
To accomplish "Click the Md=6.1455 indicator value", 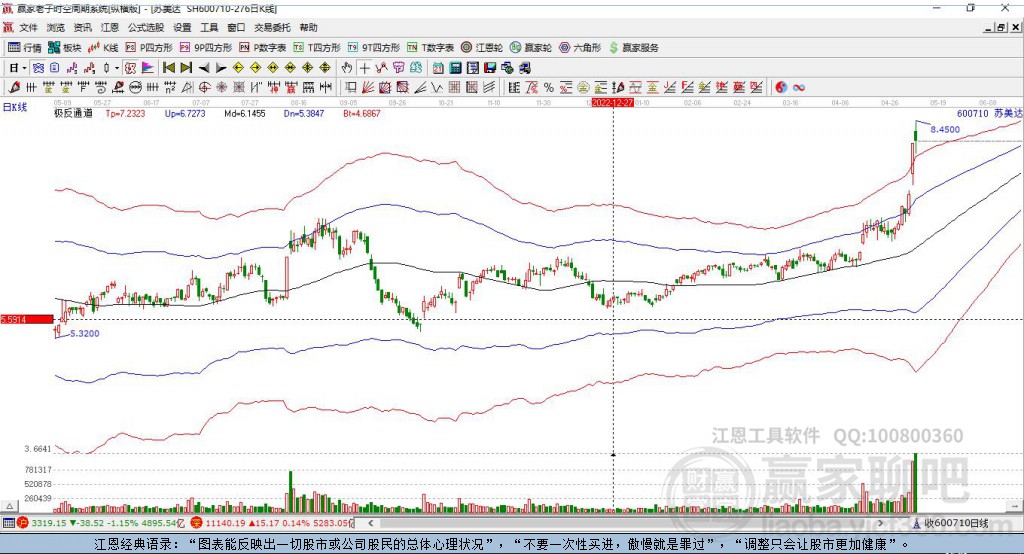I will (x=245, y=114).
